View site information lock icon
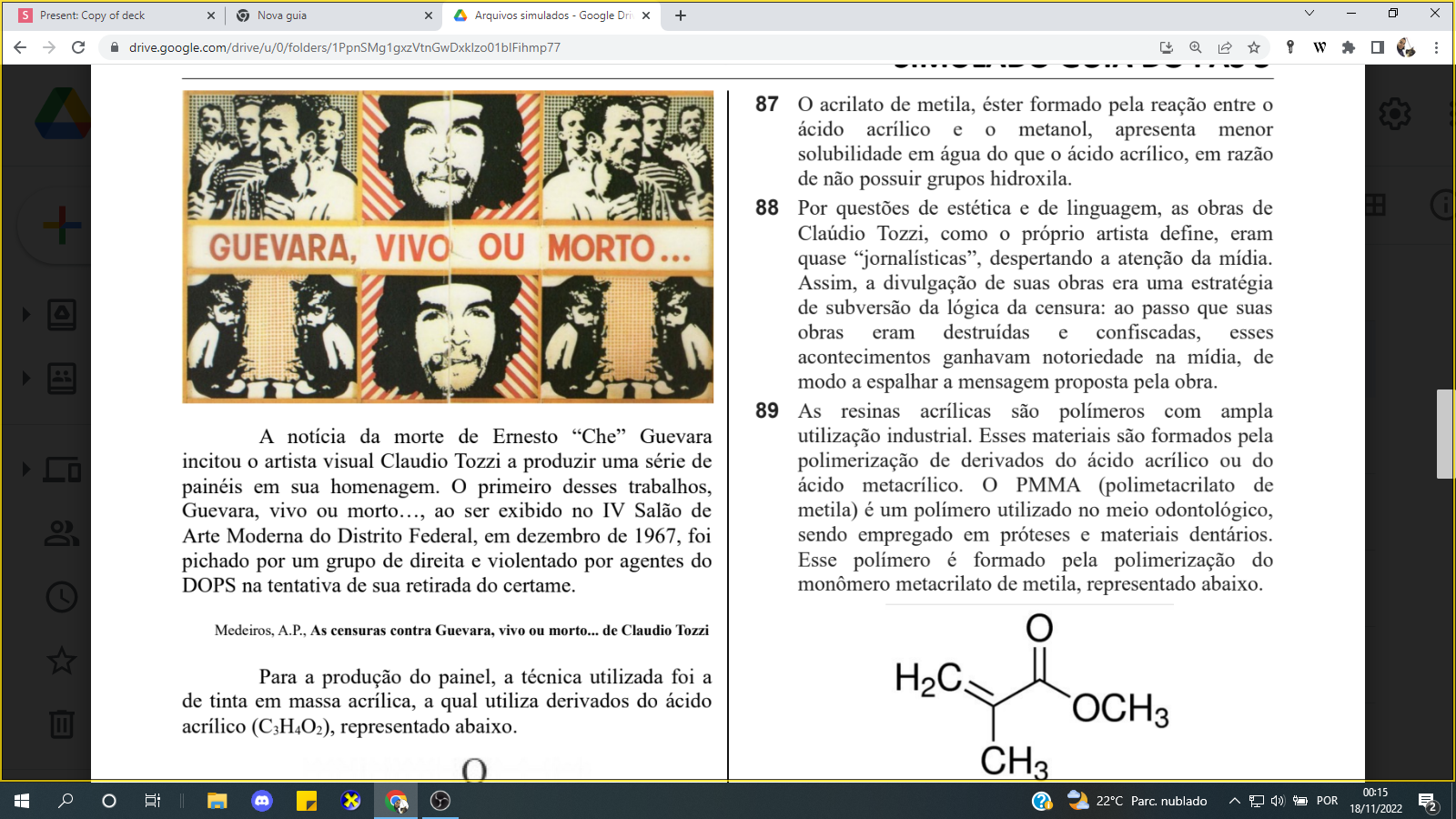Image resolution: width=1456 pixels, height=819 pixels. tap(114, 47)
